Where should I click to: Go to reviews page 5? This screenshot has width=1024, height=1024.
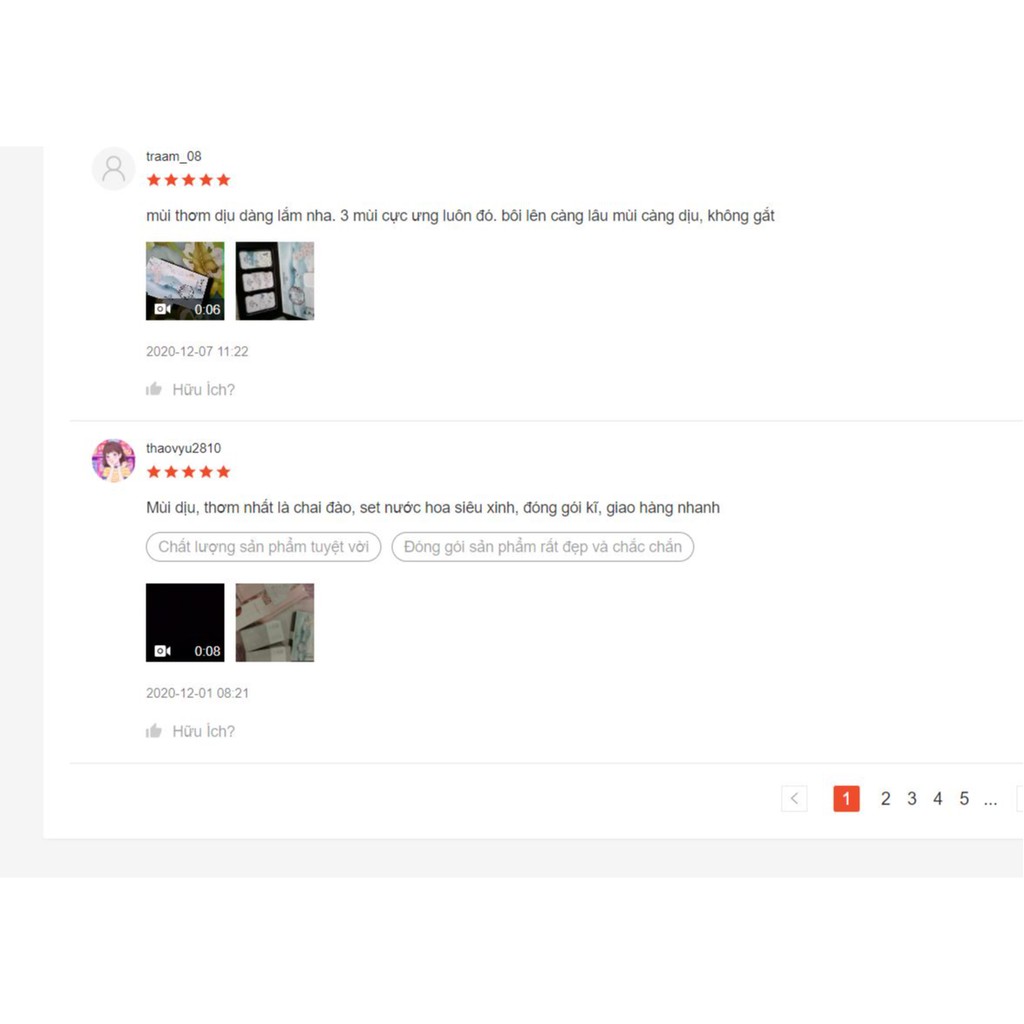(964, 798)
